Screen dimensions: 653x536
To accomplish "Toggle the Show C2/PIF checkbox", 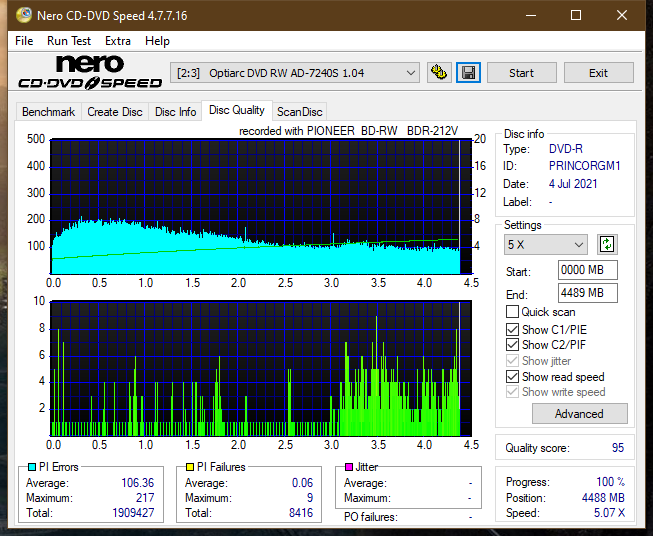I will pyautogui.click(x=512, y=344).
